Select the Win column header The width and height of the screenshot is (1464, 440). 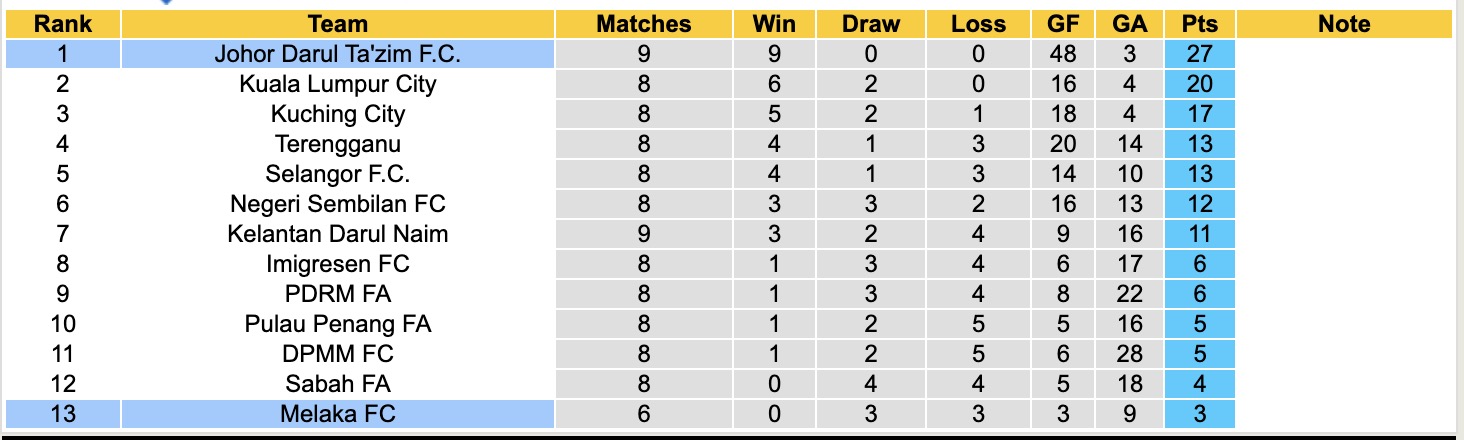(774, 24)
